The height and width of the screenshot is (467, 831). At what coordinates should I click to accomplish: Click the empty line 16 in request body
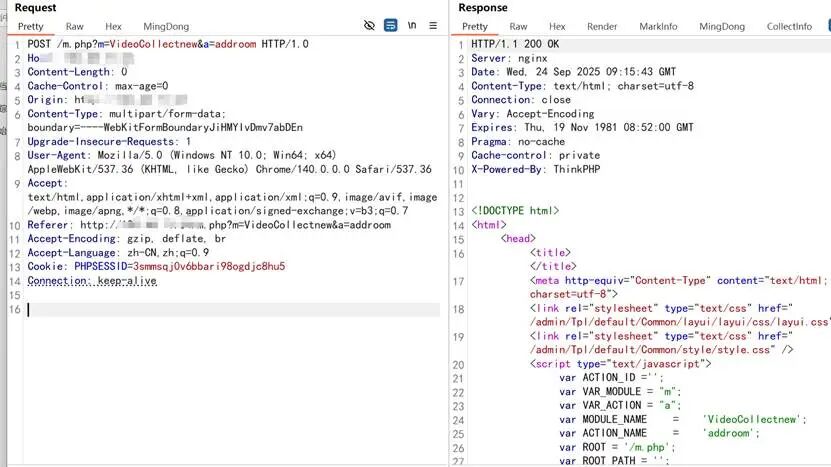[230, 310]
